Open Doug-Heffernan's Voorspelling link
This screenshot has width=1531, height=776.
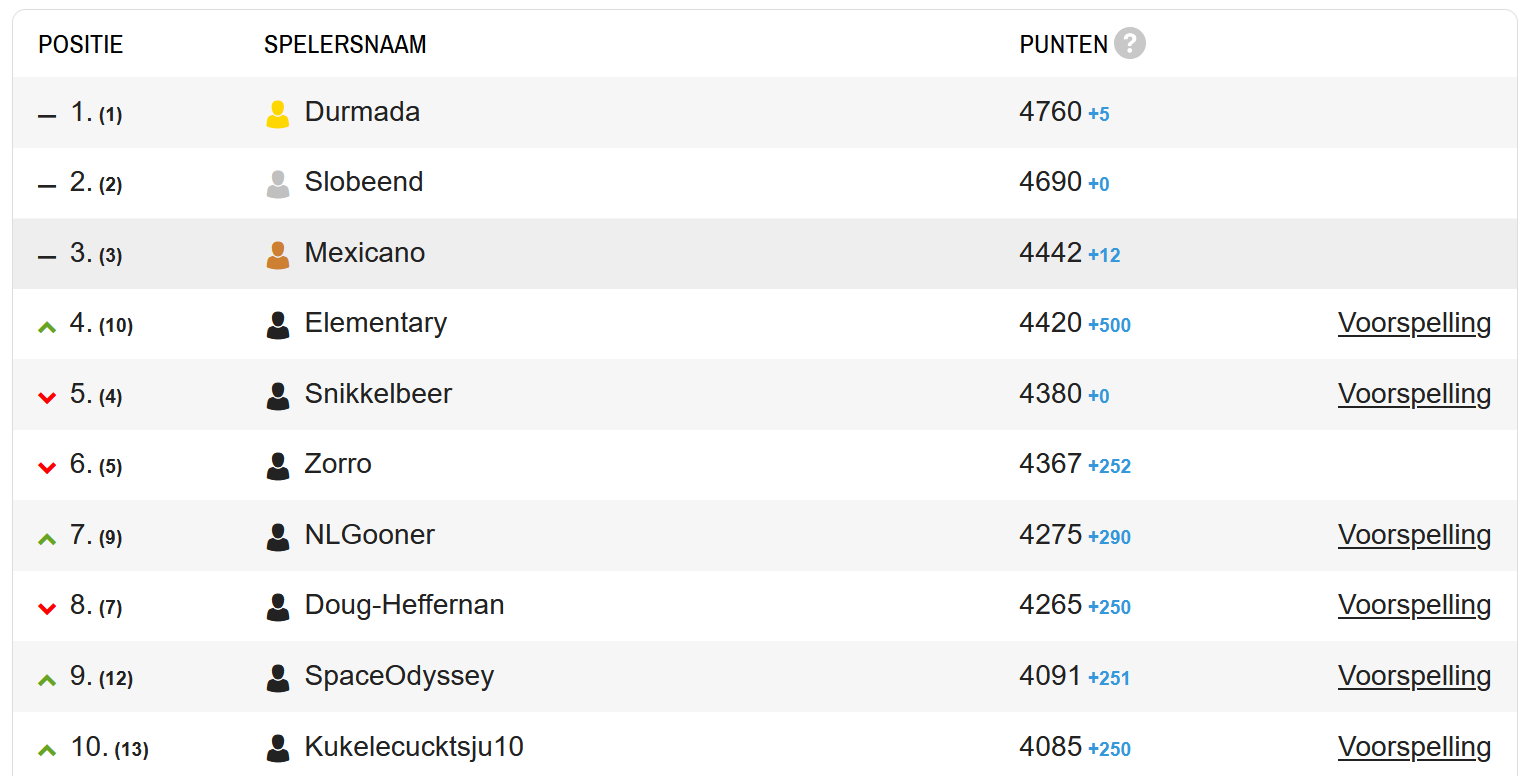(1414, 605)
